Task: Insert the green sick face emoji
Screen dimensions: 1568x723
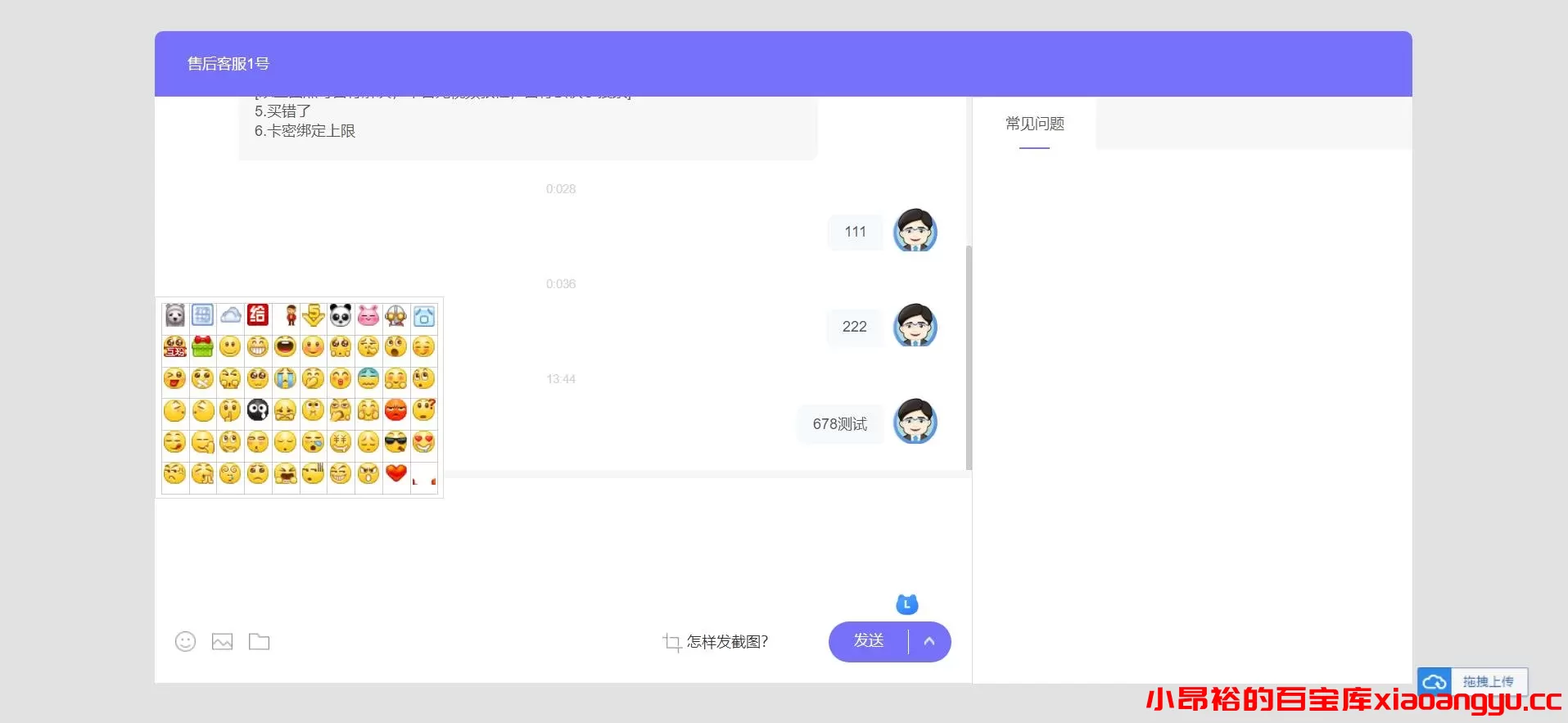Action: 368,378
